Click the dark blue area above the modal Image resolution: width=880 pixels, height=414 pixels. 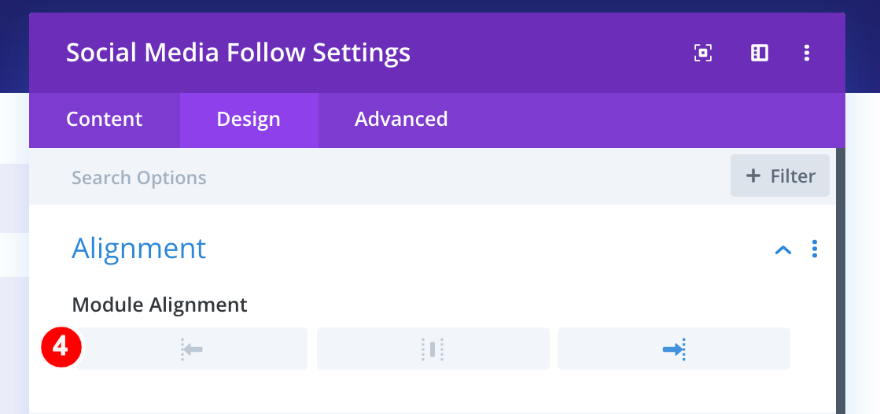pos(440,6)
